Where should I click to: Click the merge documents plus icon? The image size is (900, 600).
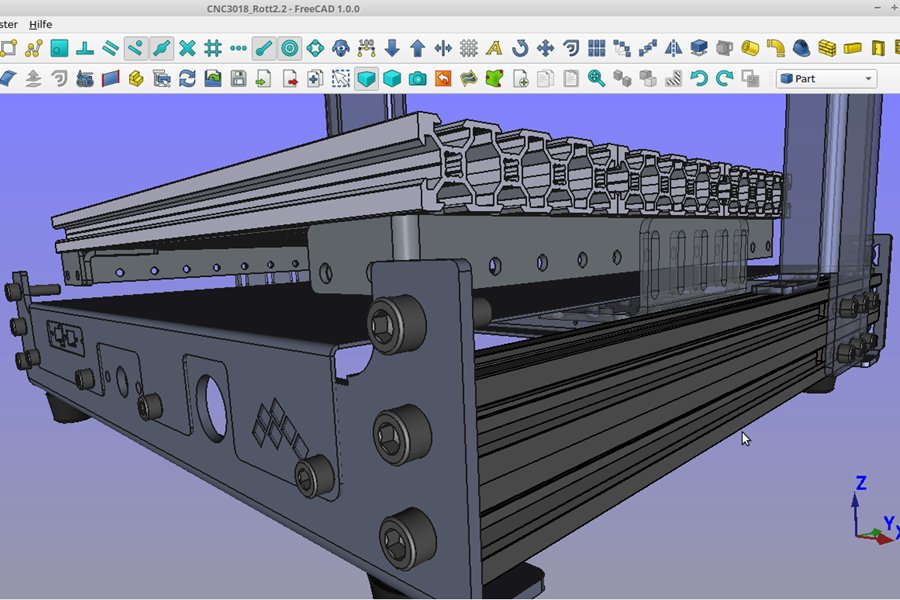315,79
